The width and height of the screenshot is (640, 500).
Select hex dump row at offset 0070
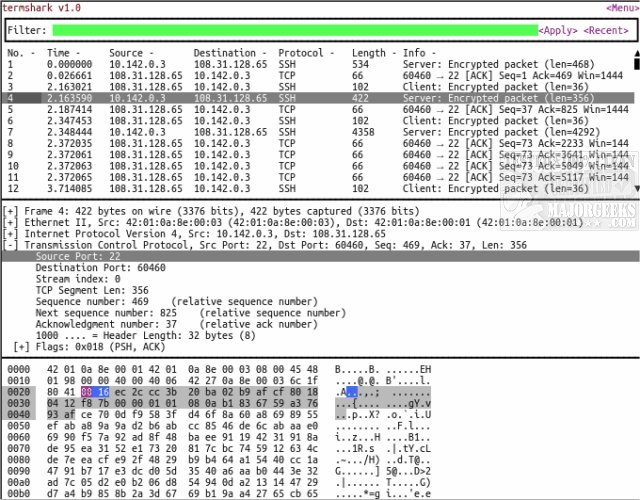click(x=219, y=449)
